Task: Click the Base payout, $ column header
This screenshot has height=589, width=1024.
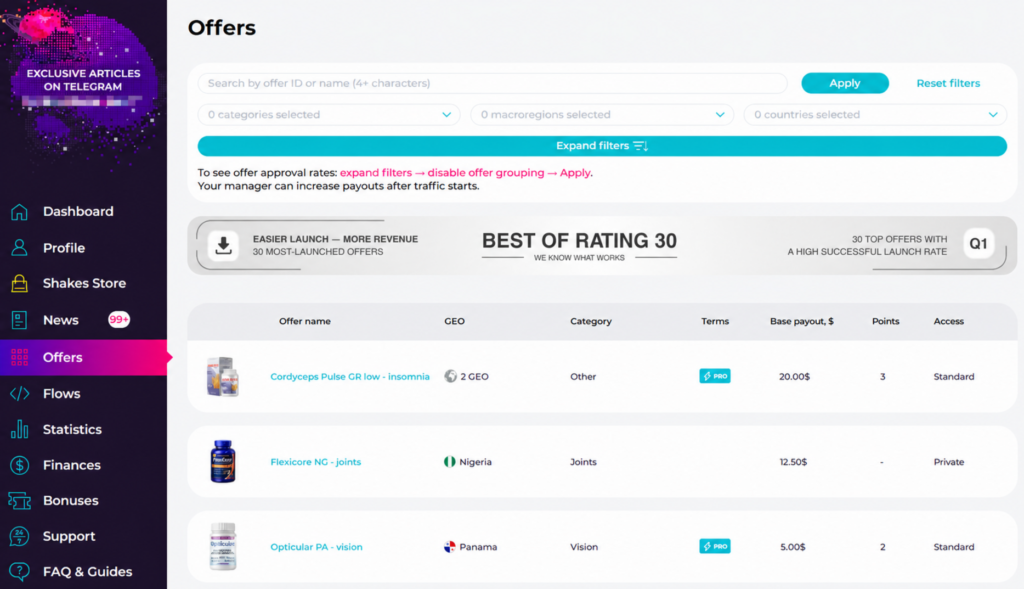Action: tap(801, 321)
